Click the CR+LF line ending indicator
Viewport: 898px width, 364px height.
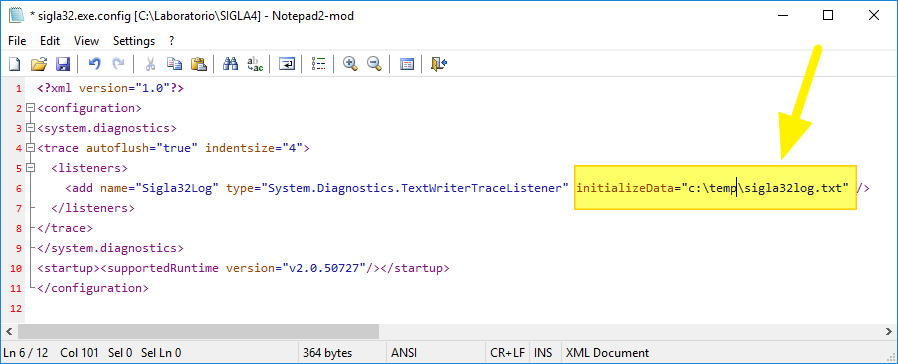[x=507, y=353]
